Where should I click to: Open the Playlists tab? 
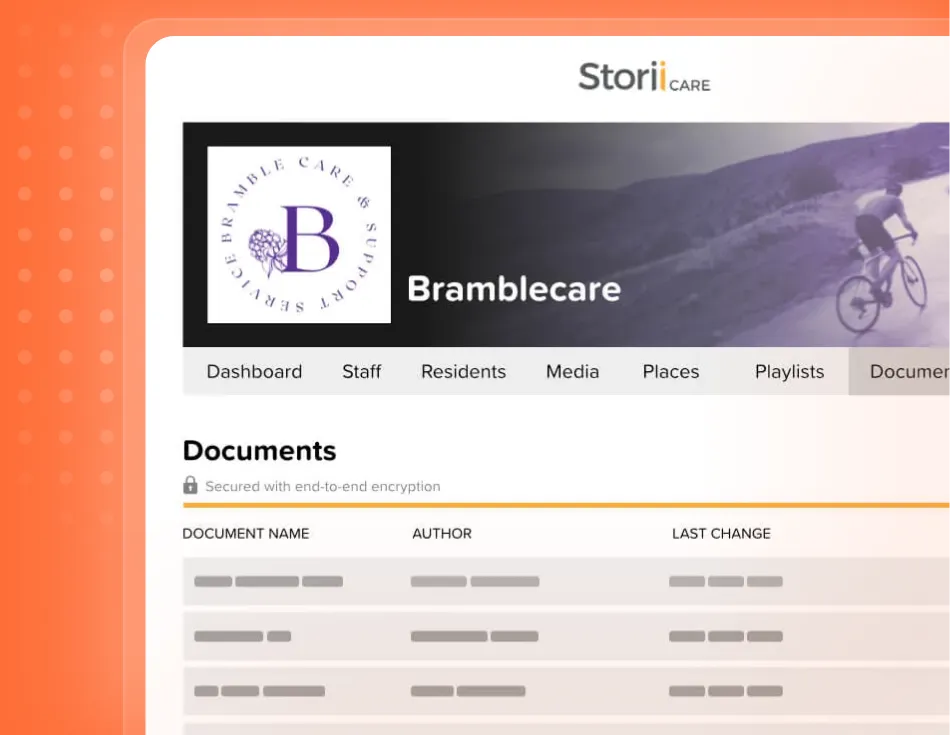pyautogui.click(x=789, y=371)
